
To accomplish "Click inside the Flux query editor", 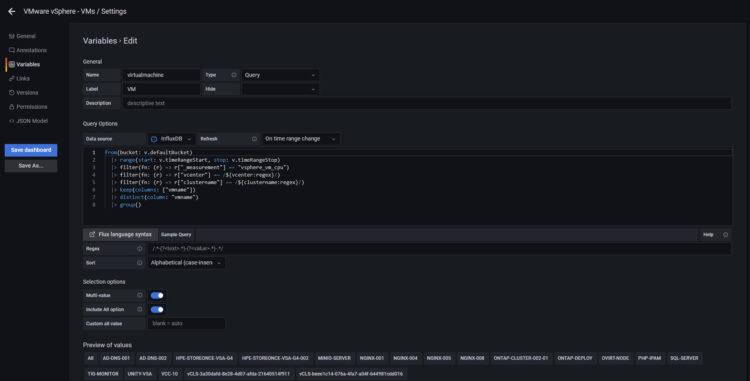I will [x=408, y=186].
